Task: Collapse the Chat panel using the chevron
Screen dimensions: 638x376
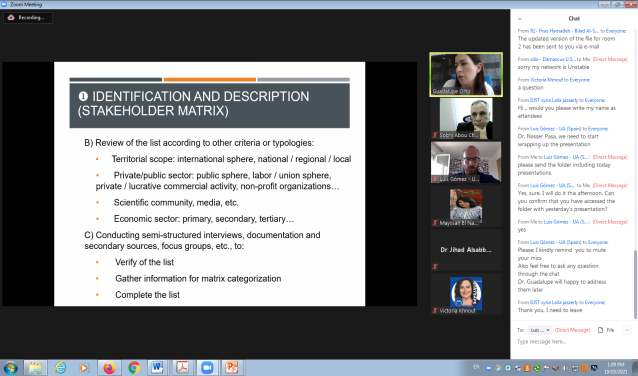Action: pyautogui.click(x=520, y=19)
